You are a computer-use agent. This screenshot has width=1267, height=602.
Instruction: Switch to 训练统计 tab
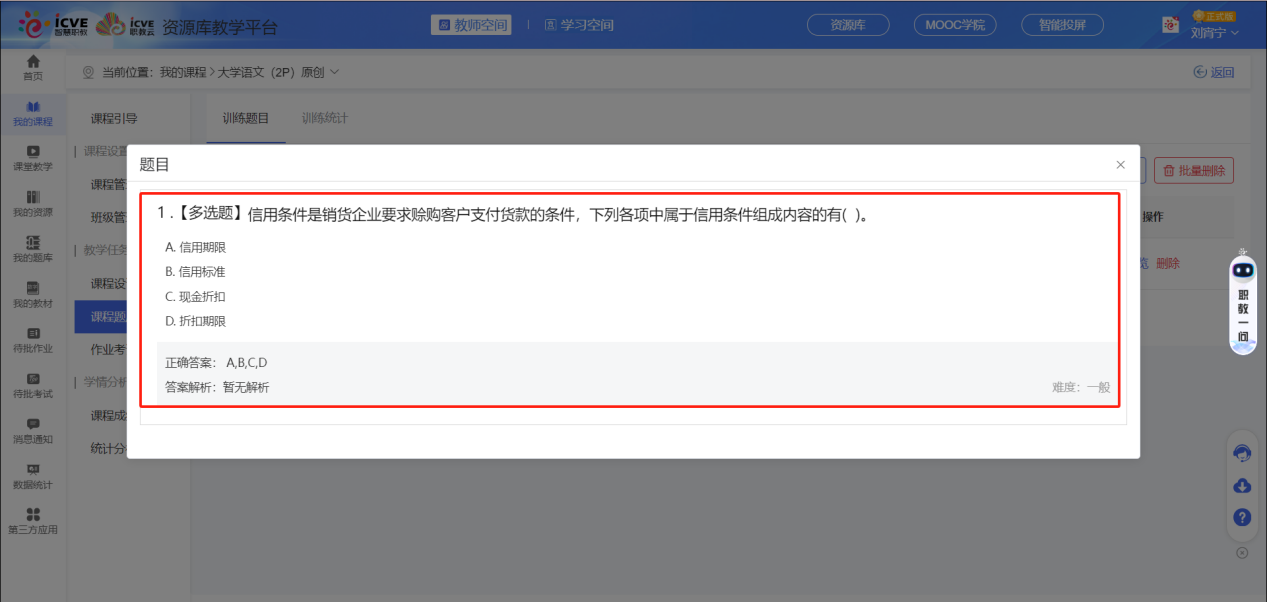325,118
